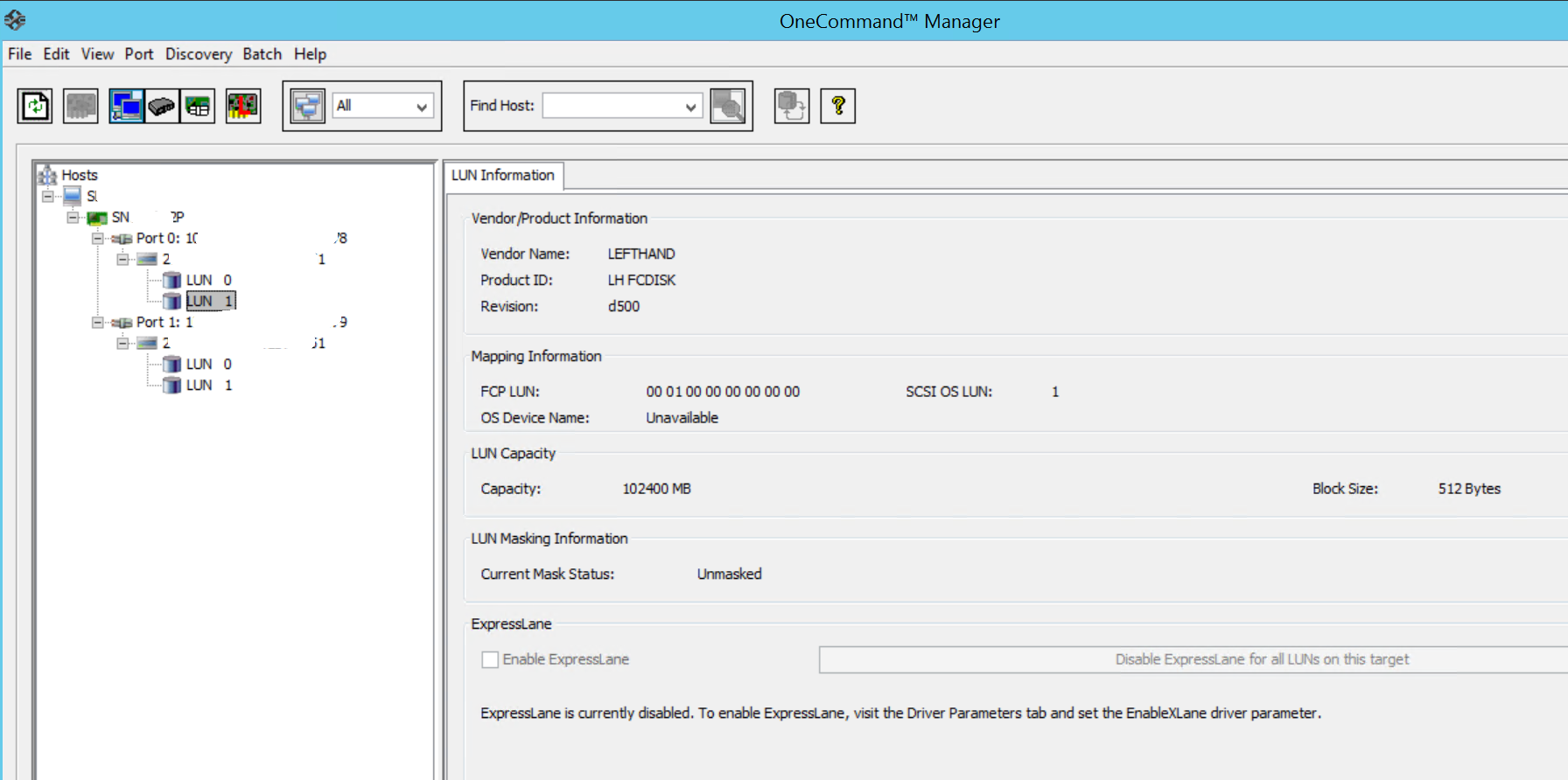Click the Port 1 connector icon
Viewport: 1568px width, 780px height.
tap(122, 323)
